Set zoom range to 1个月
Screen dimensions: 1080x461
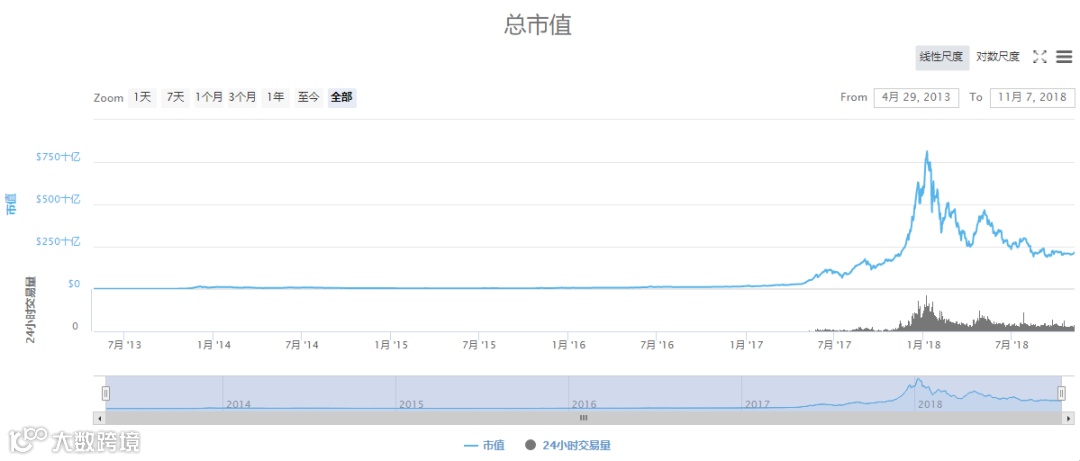(x=209, y=97)
